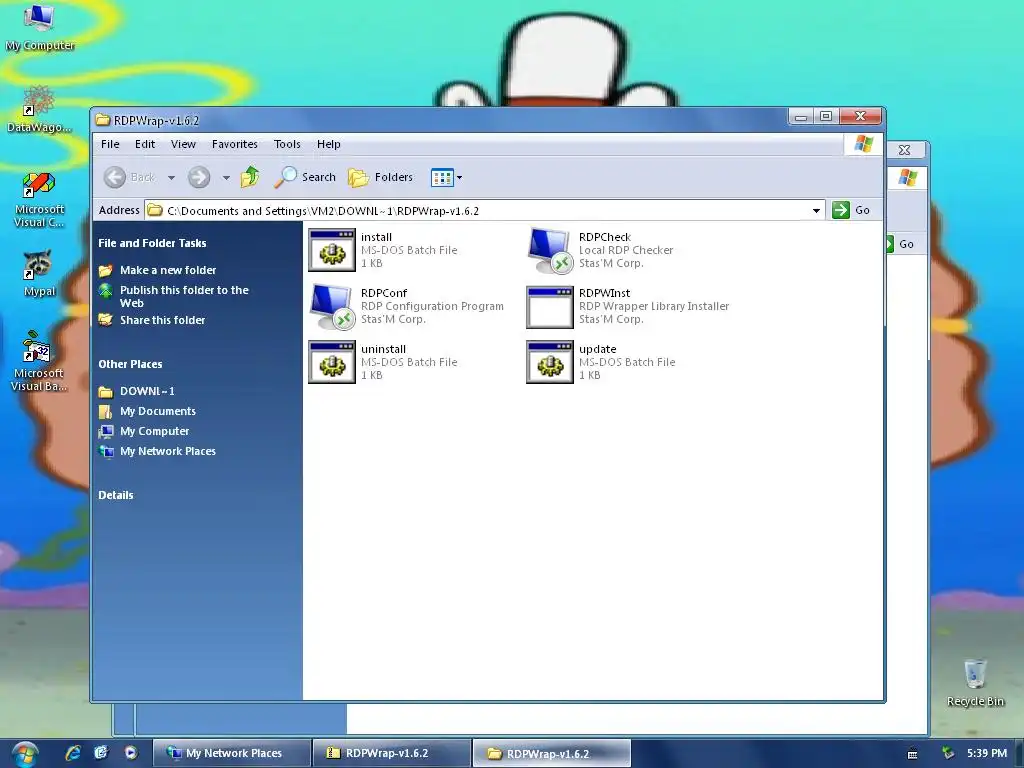Click the Microsoft Visual C++ desktop shortcut

pyautogui.click(x=39, y=200)
